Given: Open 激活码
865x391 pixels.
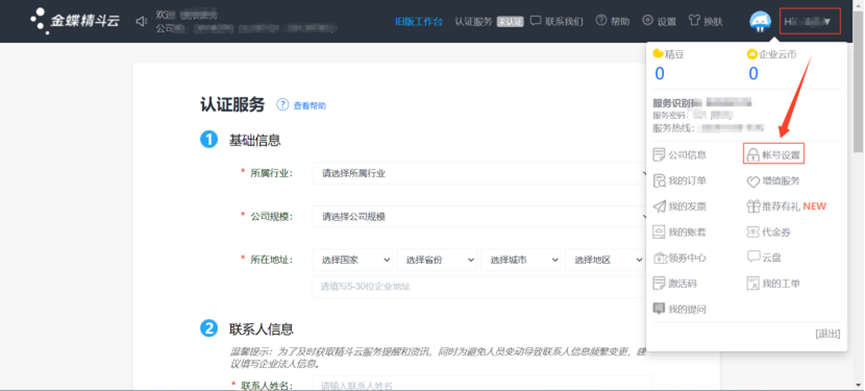Looking at the screenshot, I should tap(682, 283).
